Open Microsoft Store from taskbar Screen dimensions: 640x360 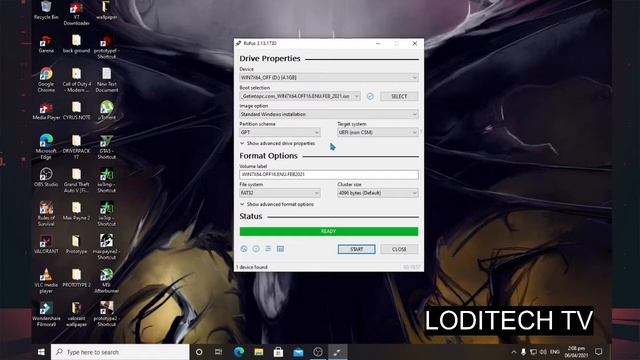[278, 352]
